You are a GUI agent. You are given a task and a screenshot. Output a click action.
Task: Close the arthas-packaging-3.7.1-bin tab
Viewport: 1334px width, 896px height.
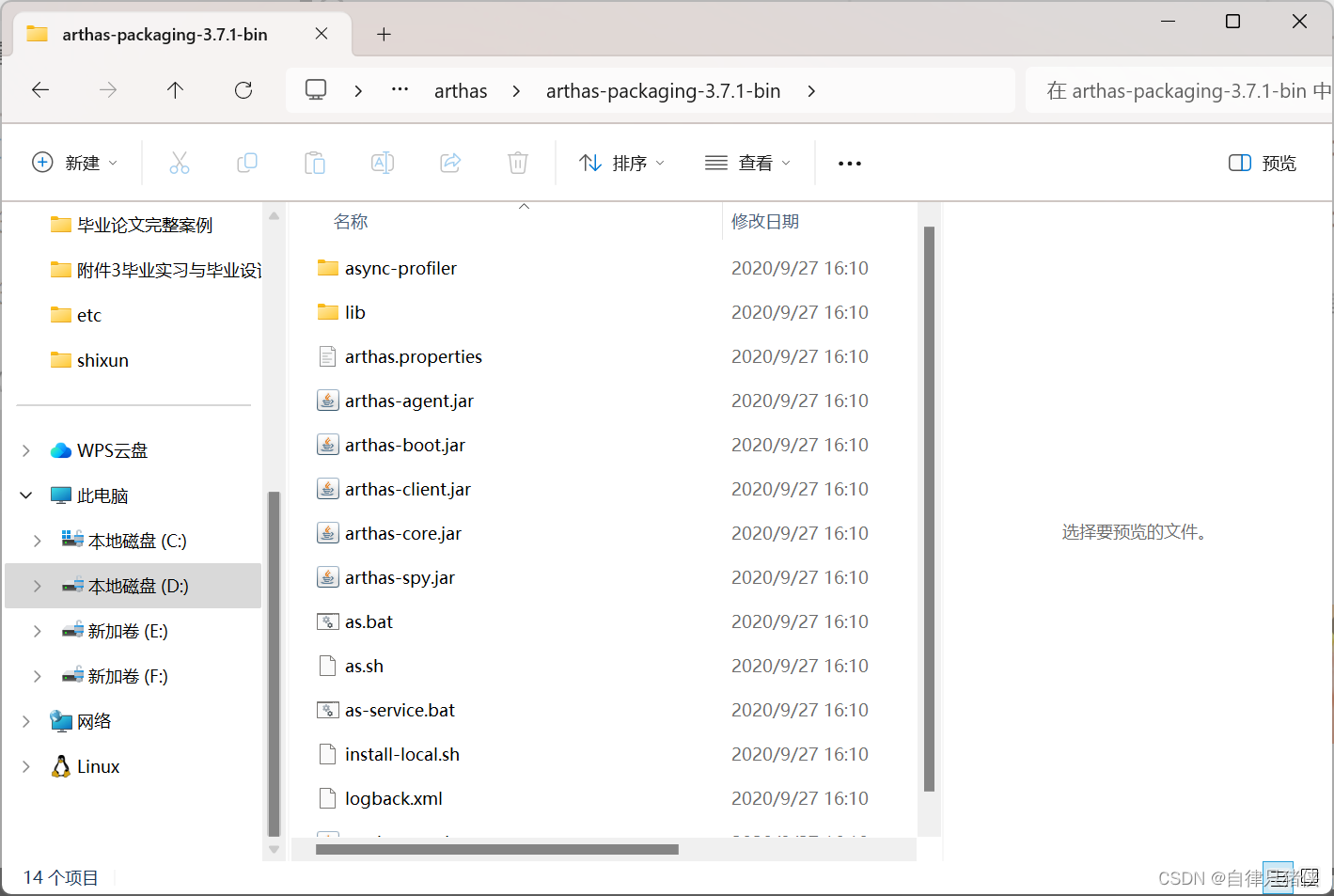pos(322,34)
